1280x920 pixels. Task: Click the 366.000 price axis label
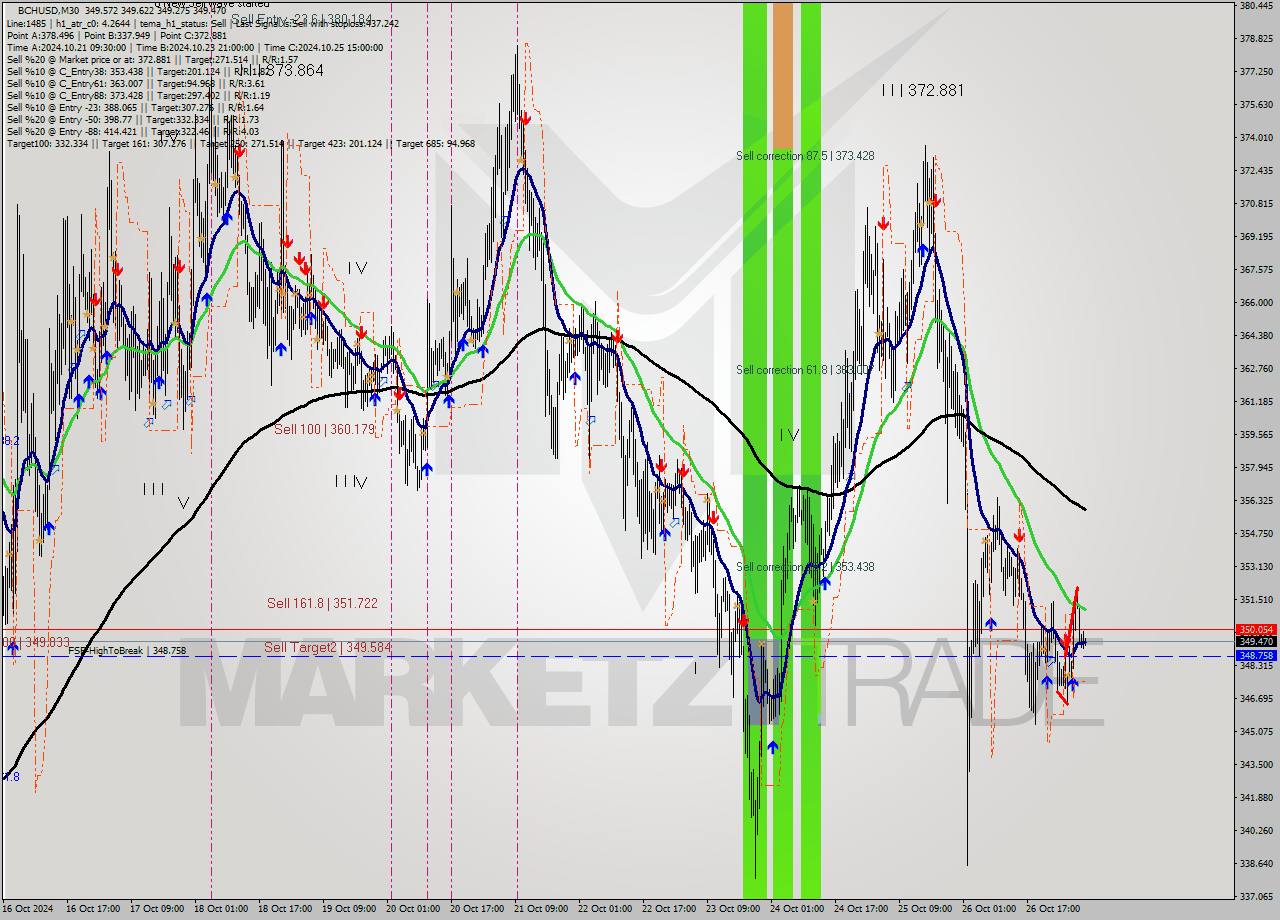[x=1256, y=302]
